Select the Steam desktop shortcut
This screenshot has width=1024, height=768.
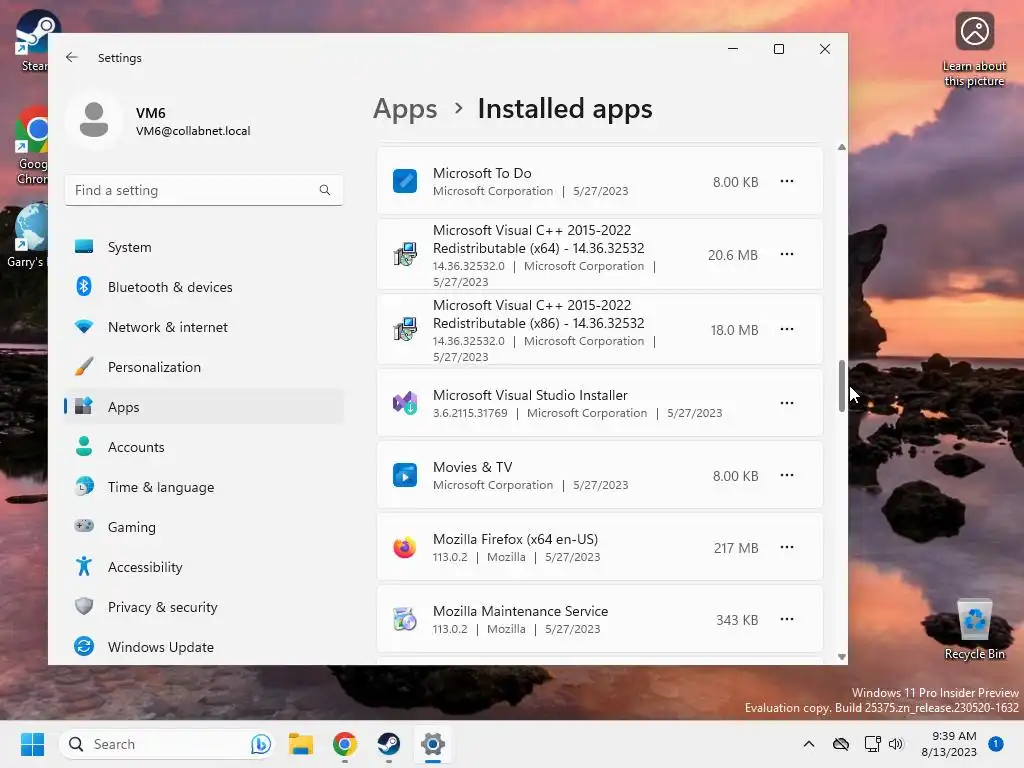[31, 40]
